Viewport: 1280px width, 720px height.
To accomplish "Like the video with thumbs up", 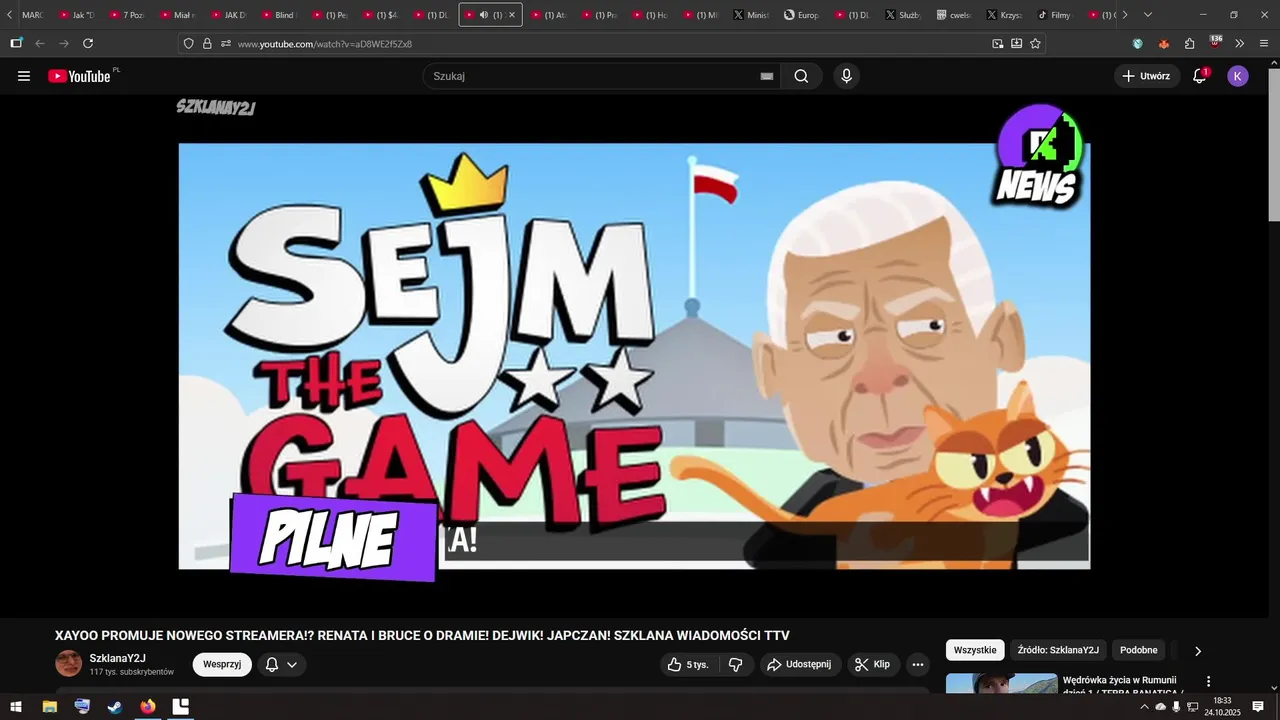I will 688,664.
